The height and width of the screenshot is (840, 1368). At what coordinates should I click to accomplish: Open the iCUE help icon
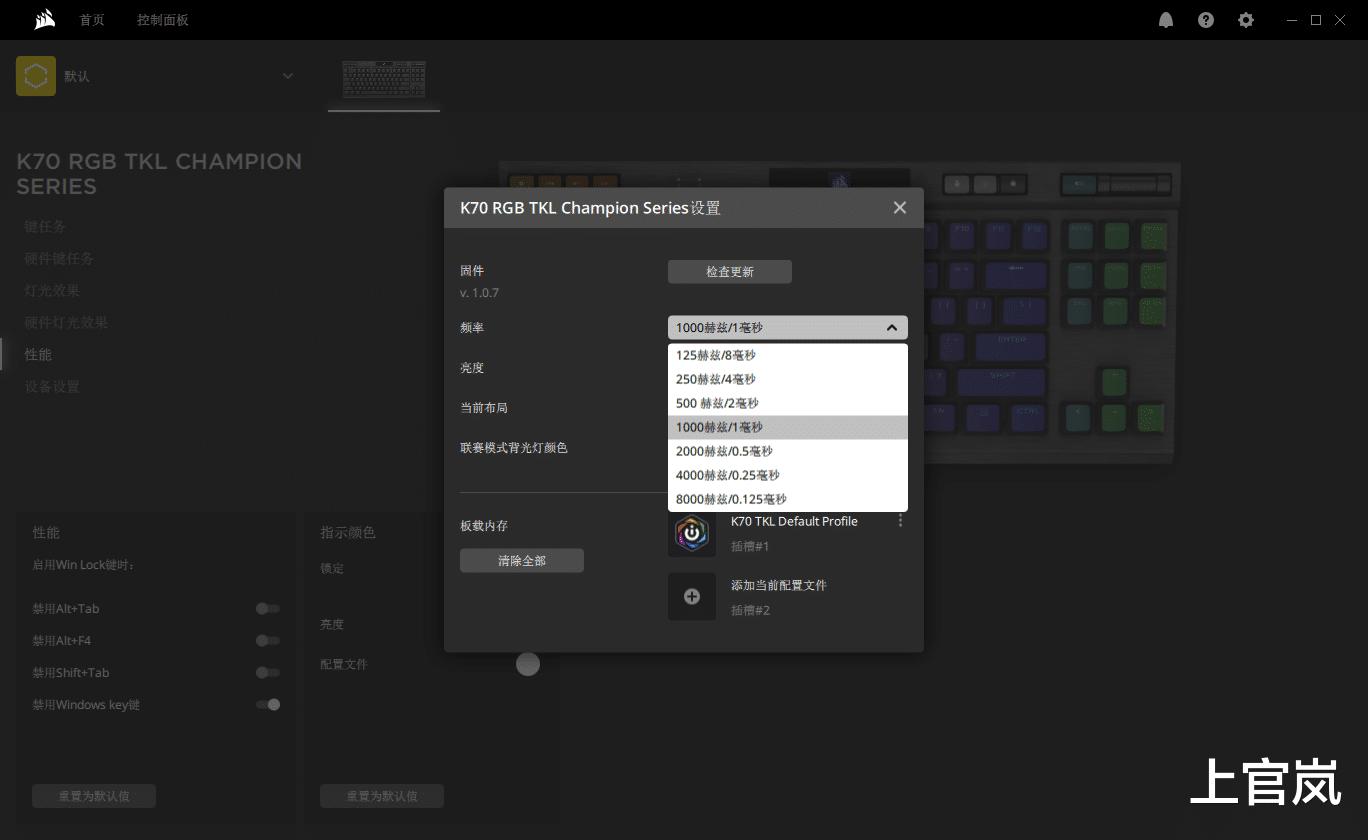click(1205, 19)
